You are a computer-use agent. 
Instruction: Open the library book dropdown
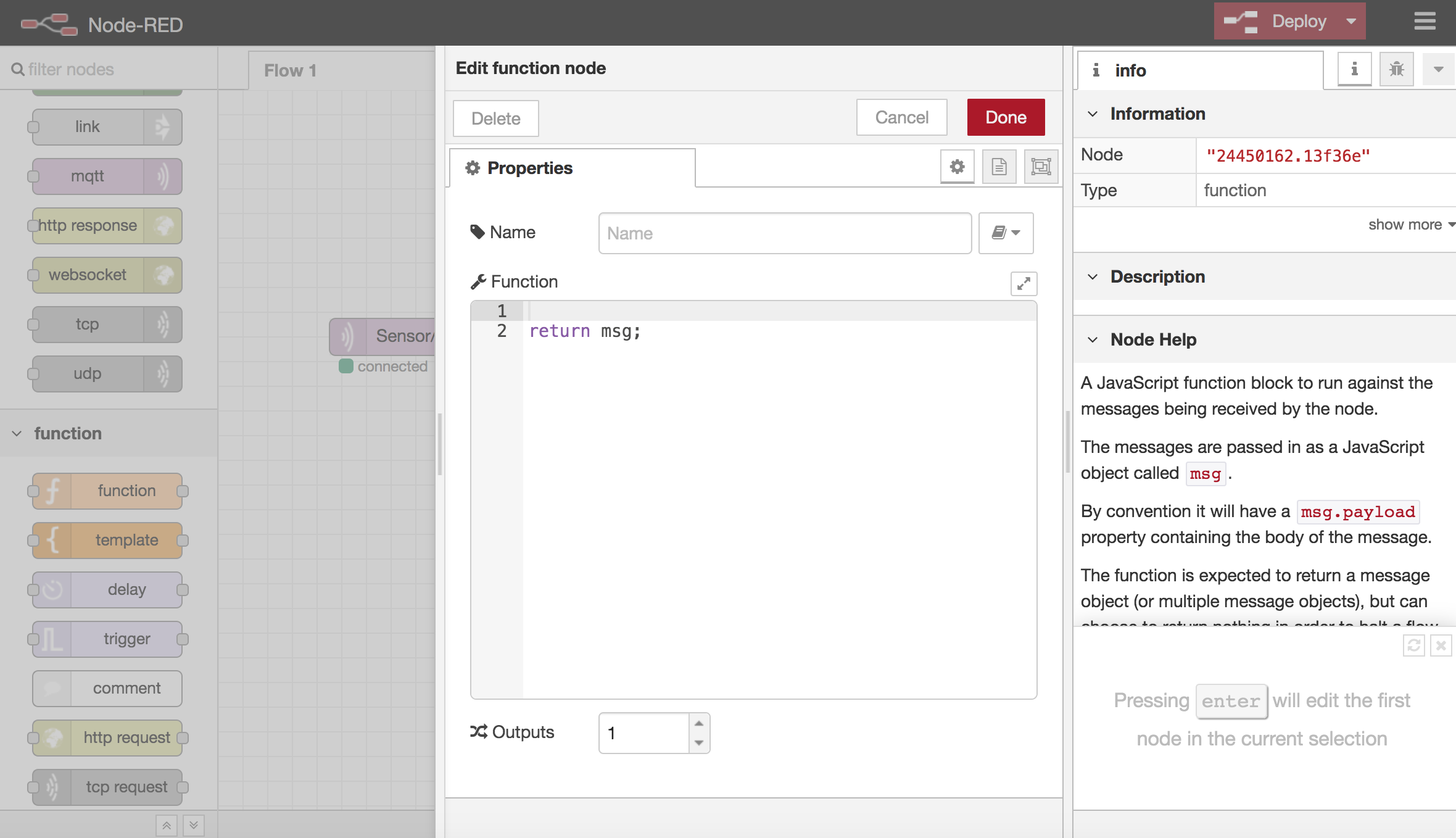click(x=1006, y=233)
